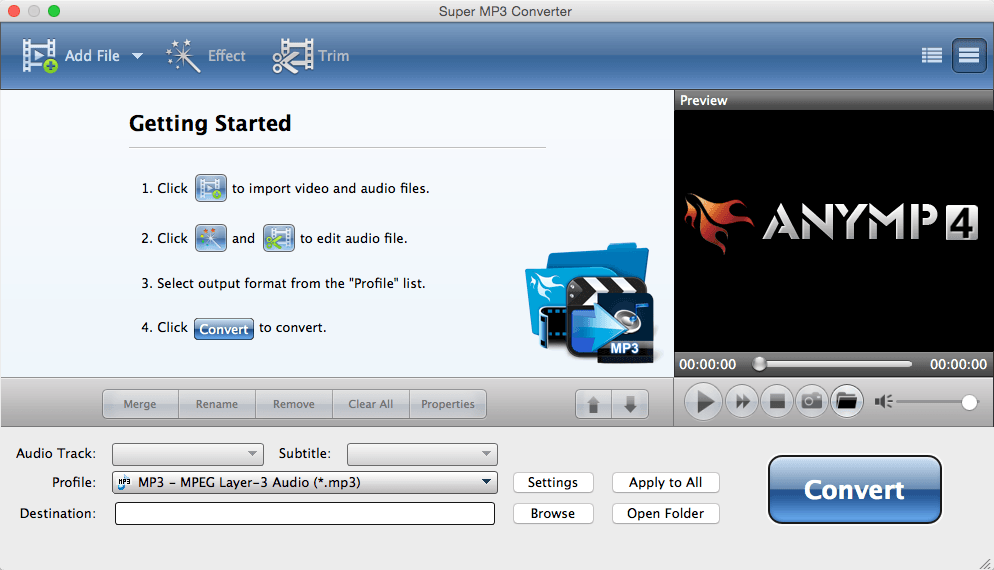The image size is (994, 570).
Task: Click effect icon in step 2
Action: click(210, 238)
